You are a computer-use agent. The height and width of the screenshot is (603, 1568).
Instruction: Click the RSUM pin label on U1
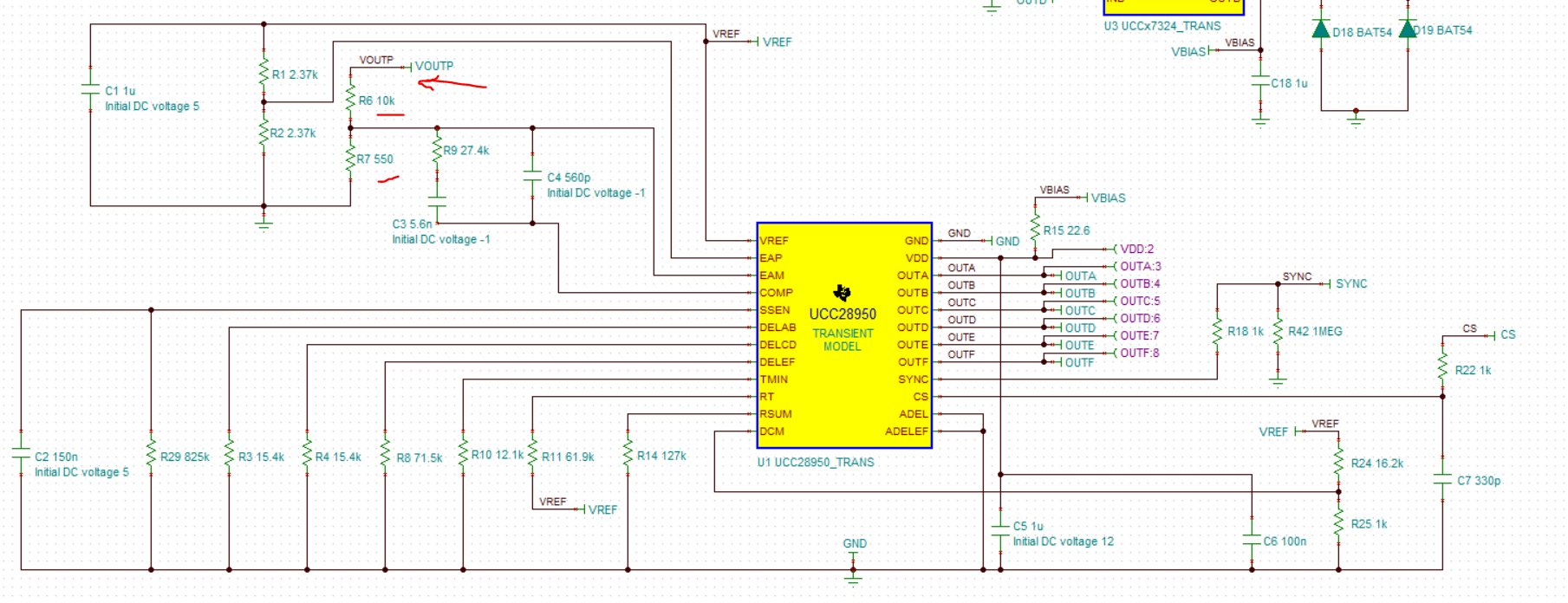pos(776,413)
